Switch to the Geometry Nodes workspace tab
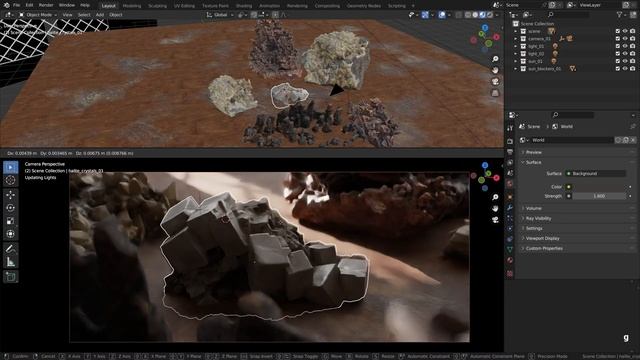 coord(364,6)
